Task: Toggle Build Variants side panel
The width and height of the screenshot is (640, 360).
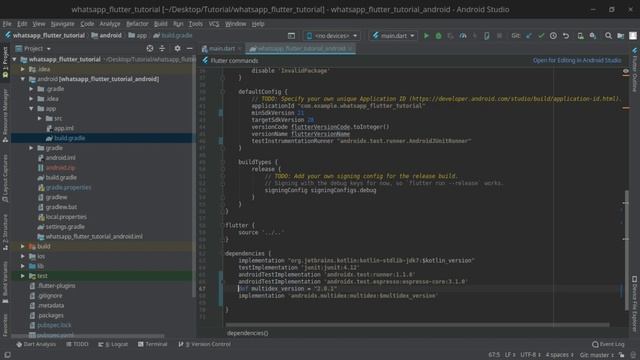Action: pyautogui.click(x=5, y=283)
